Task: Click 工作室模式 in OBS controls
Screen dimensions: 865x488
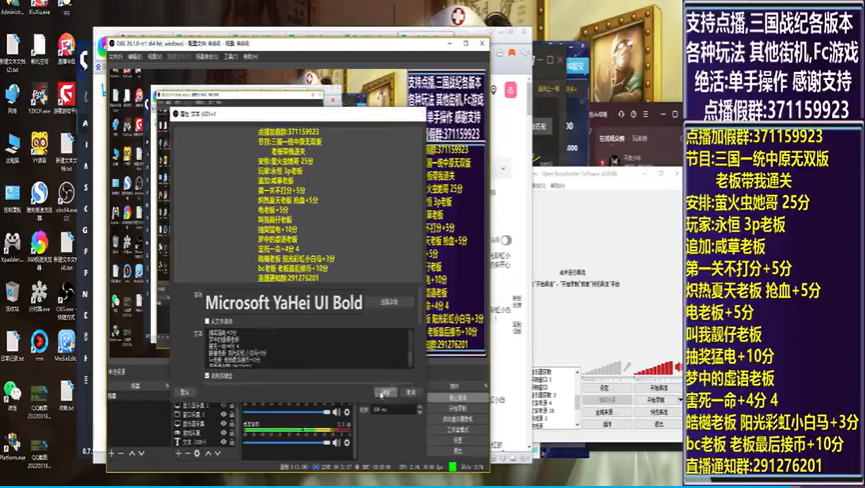Action: 457,429
